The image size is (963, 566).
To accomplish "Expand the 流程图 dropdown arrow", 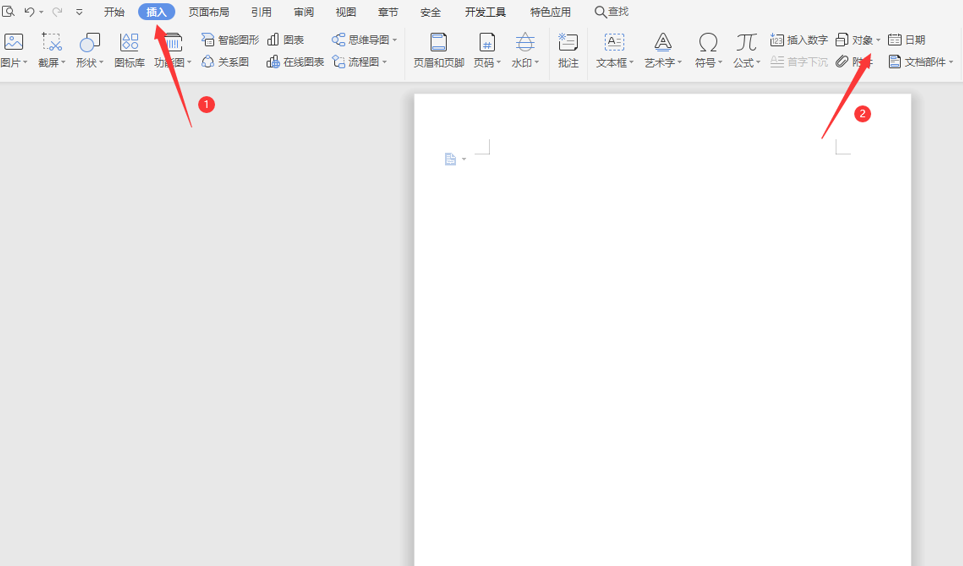I will (385, 63).
